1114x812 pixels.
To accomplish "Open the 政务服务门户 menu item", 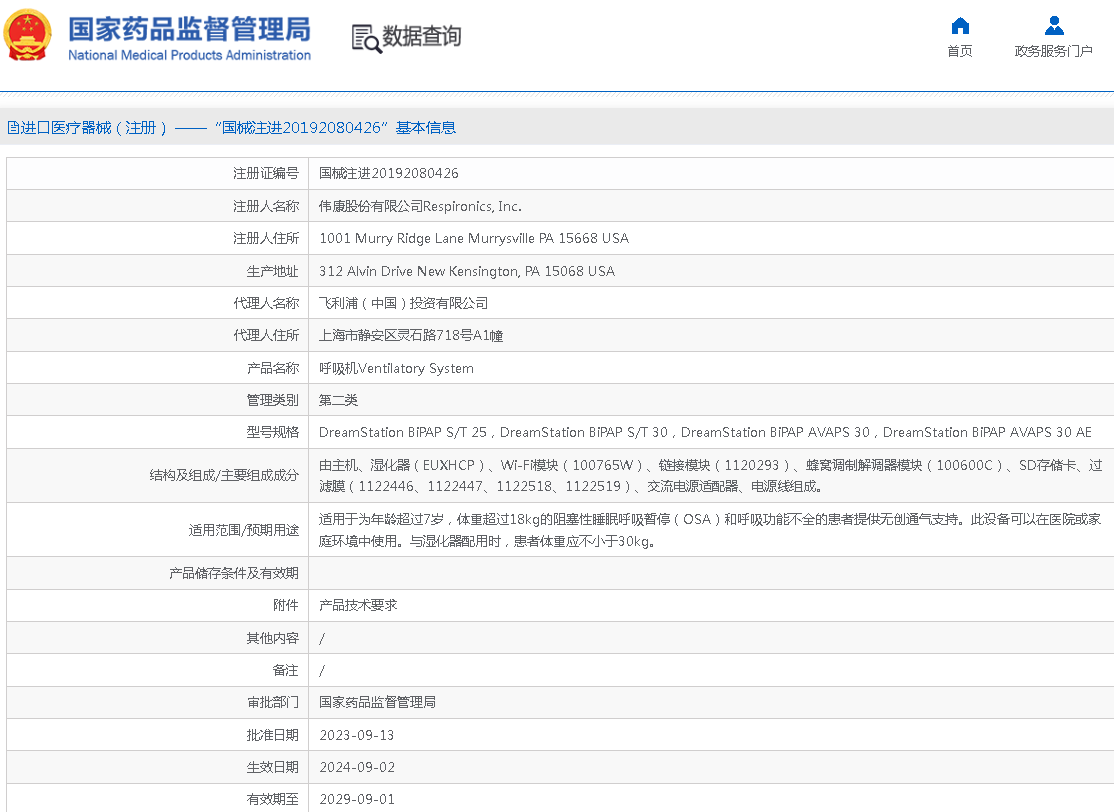I will pyautogui.click(x=1053, y=51).
